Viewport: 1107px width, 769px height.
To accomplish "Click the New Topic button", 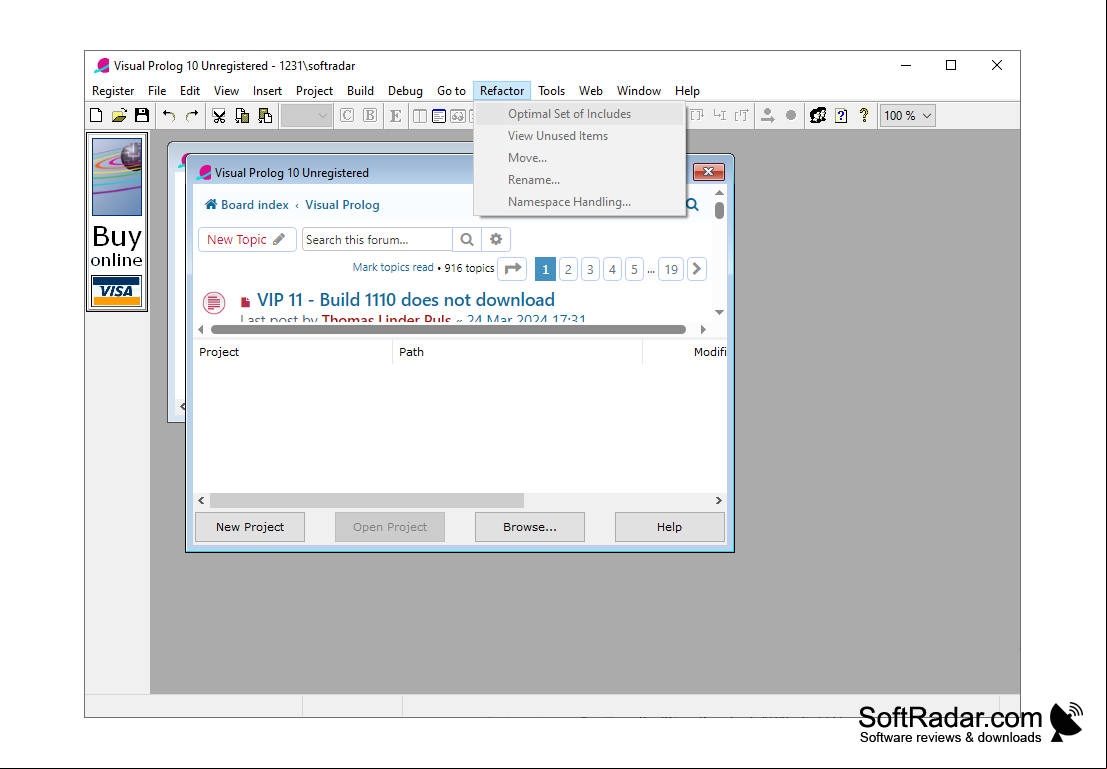I will (246, 239).
